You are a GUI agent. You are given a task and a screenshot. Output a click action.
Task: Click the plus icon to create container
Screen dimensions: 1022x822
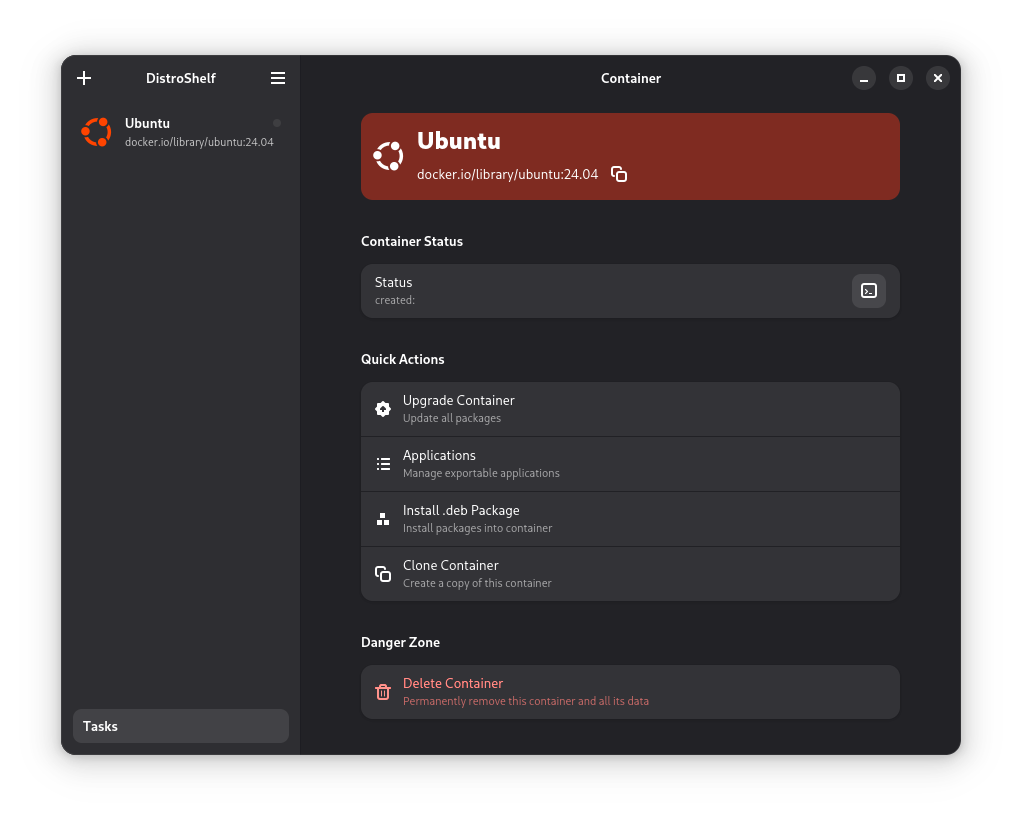click(x=84, y=78)
